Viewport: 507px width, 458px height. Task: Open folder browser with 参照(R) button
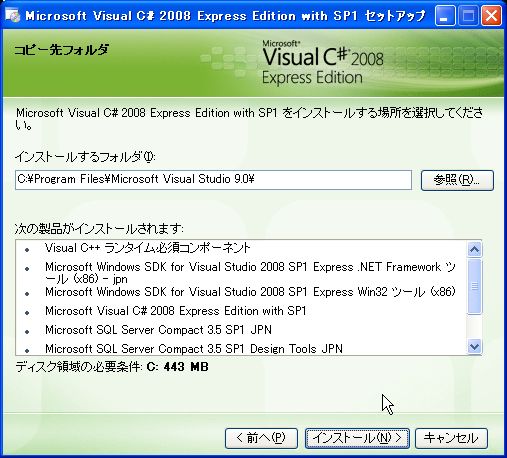click(x=457, y=180)
